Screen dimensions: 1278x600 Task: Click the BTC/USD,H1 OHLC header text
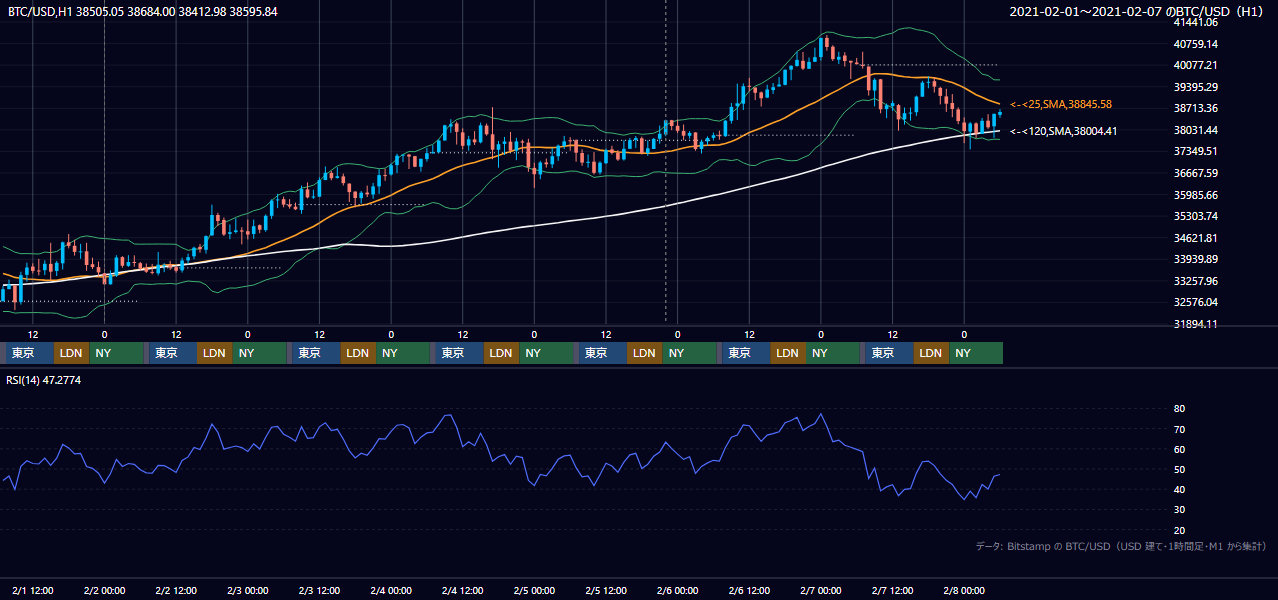[143, 12]
